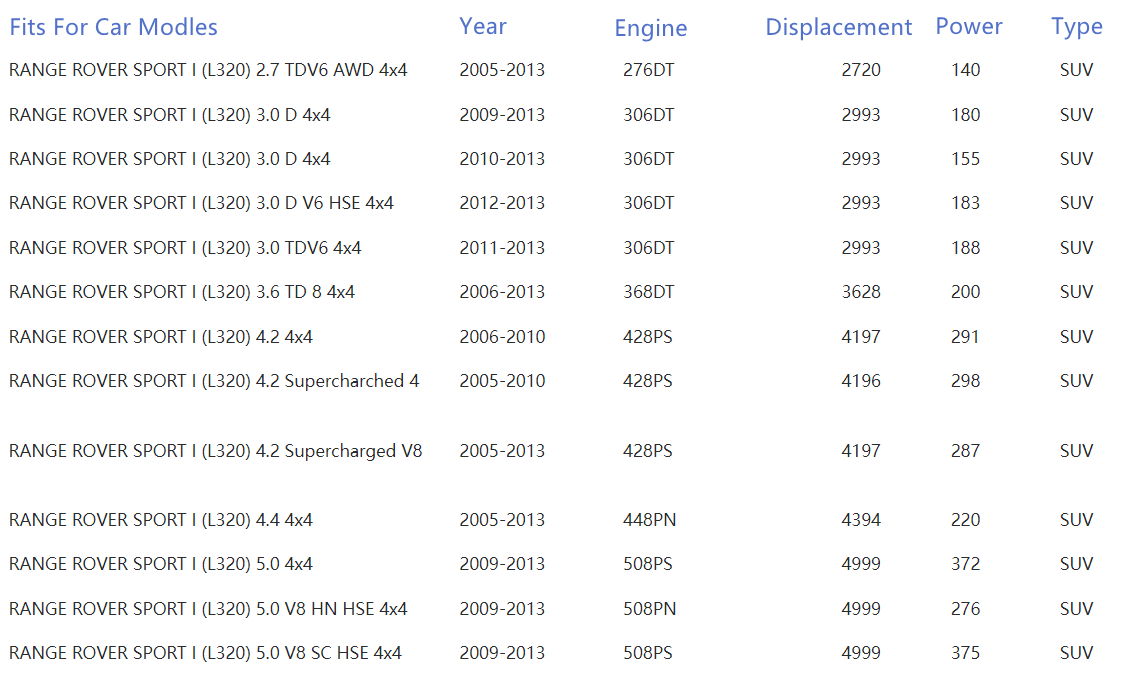Select the 368DT engine code cell
1130x683 pixels.
click(648, 292)
